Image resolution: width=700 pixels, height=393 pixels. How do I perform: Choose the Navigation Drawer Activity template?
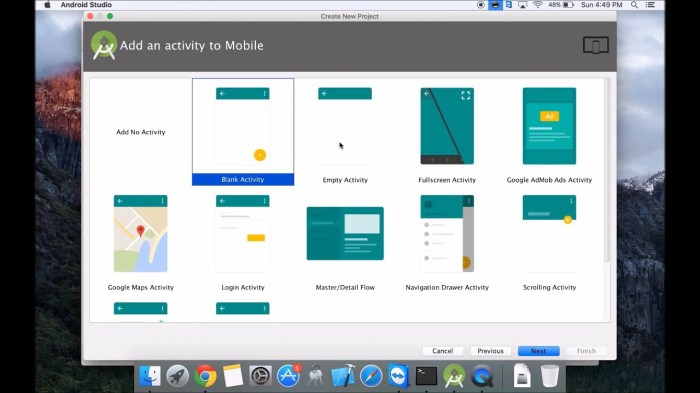(447, 239)
